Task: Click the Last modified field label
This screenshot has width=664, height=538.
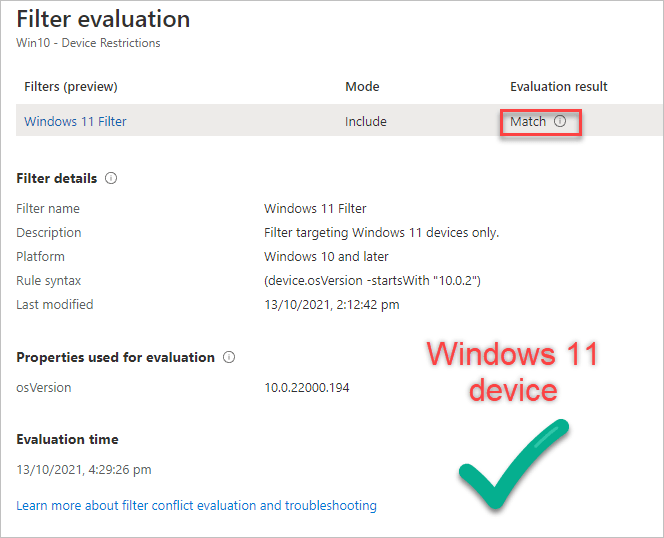Action: [55, 305]
